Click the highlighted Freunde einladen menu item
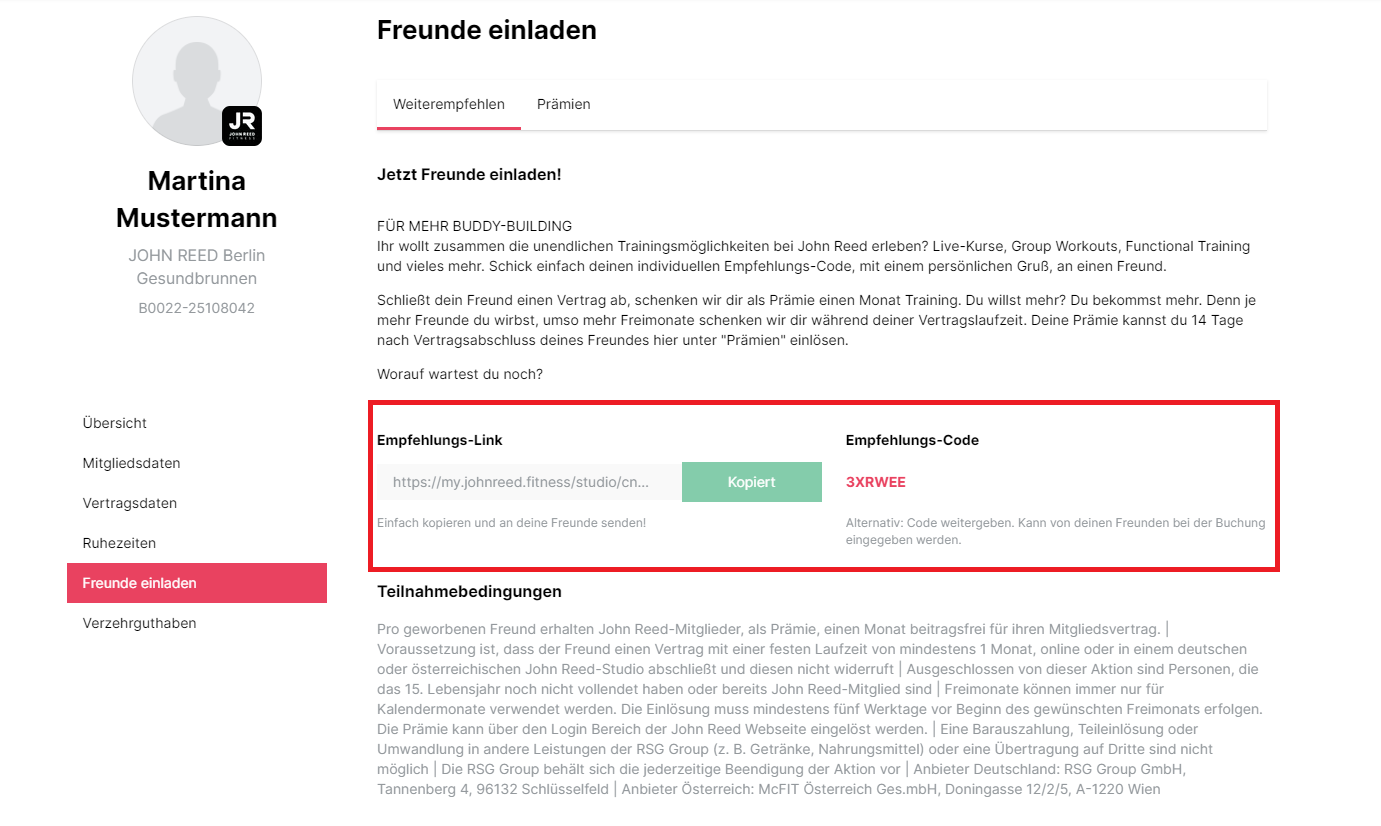Image resolution: width=1381 pixels, height=826 pixels. tap(197, 583)
